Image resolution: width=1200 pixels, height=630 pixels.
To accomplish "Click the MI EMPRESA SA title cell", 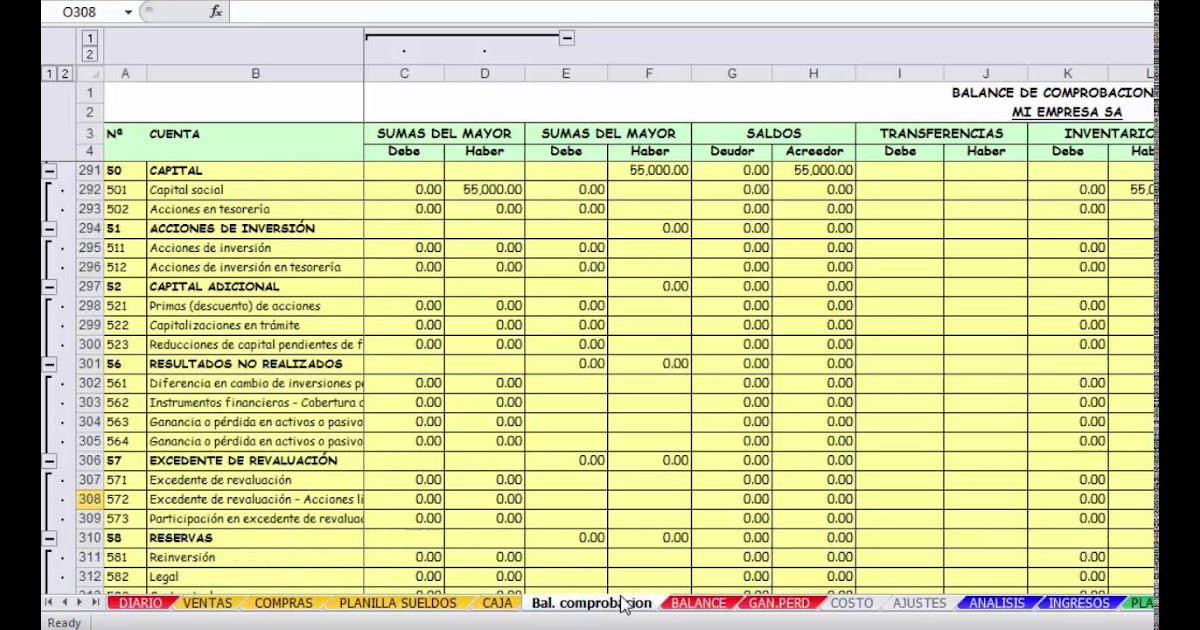I will pyautogui.click(x=1066, y=112).
